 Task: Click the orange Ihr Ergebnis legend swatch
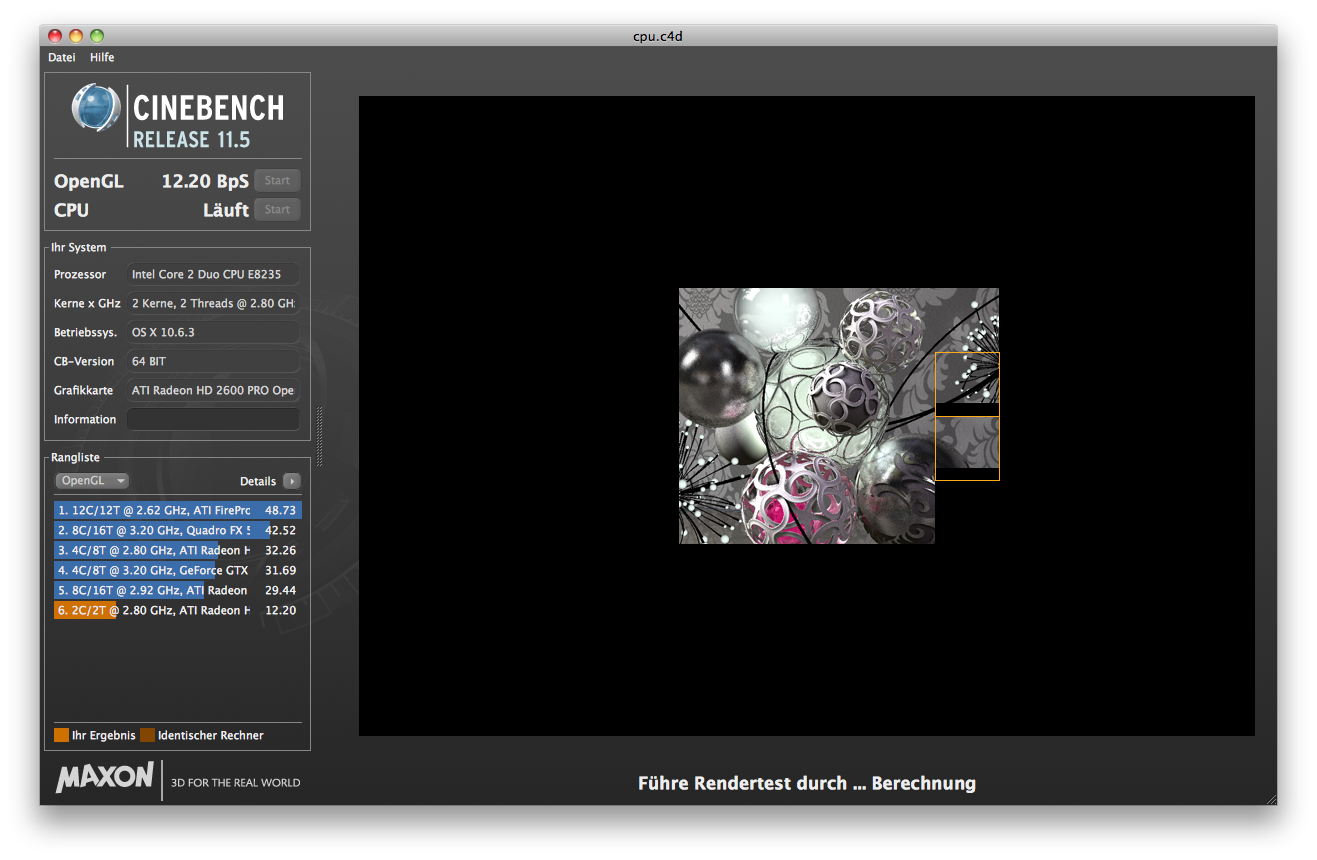[x=61, y=735]
